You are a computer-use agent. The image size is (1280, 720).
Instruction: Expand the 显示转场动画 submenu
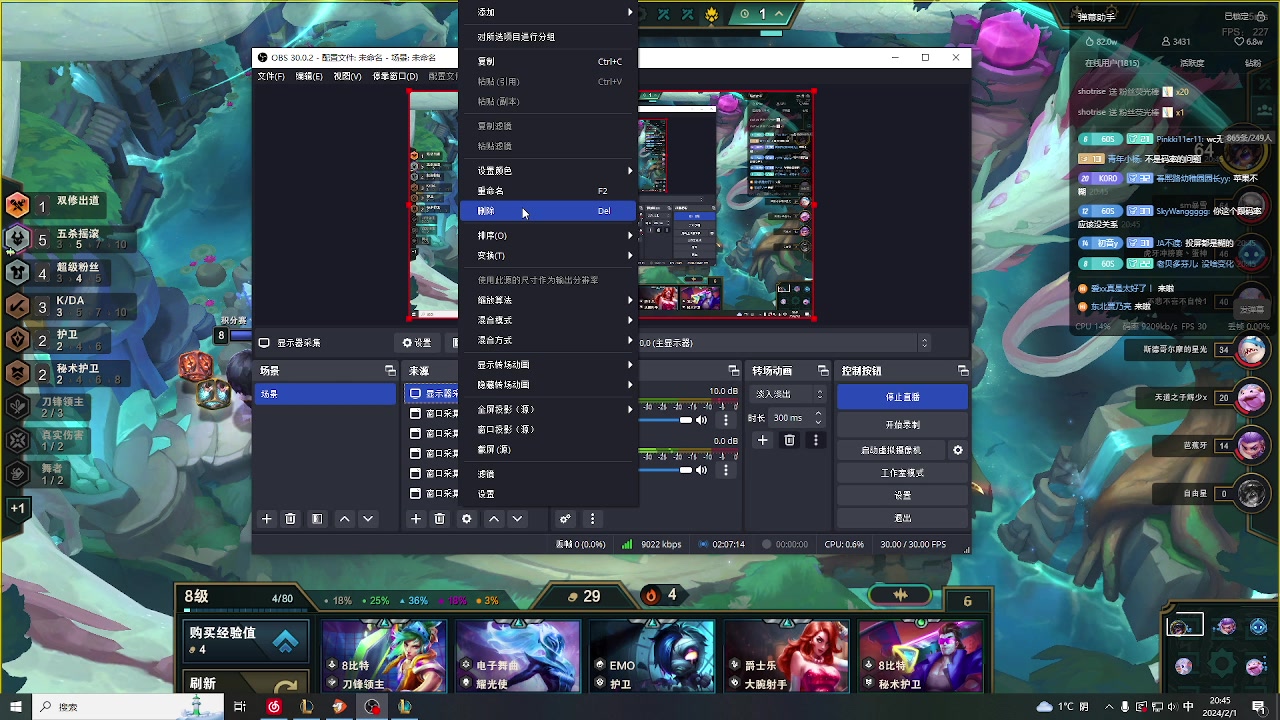549,365
